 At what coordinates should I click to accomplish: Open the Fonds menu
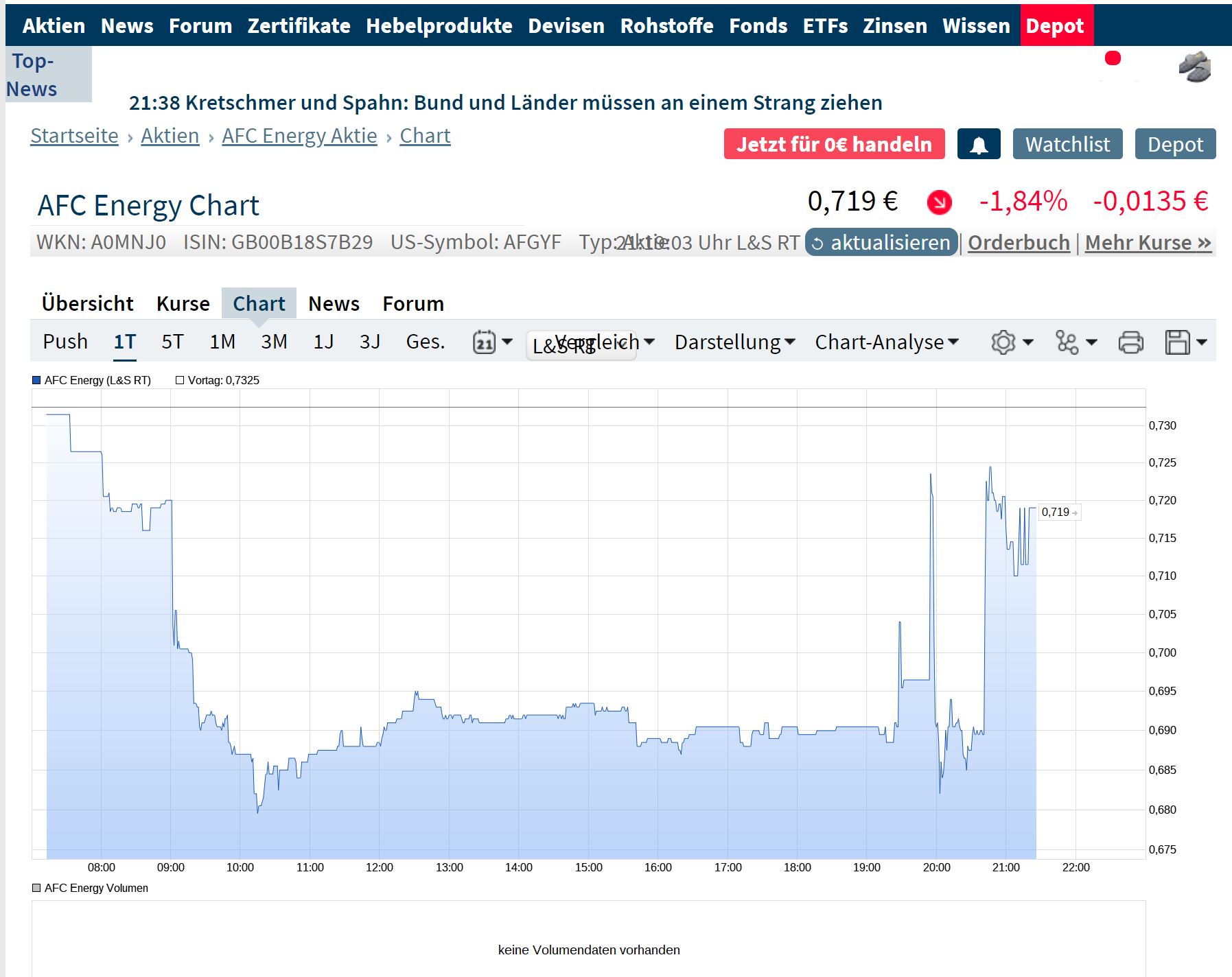(x=758, y=25)
